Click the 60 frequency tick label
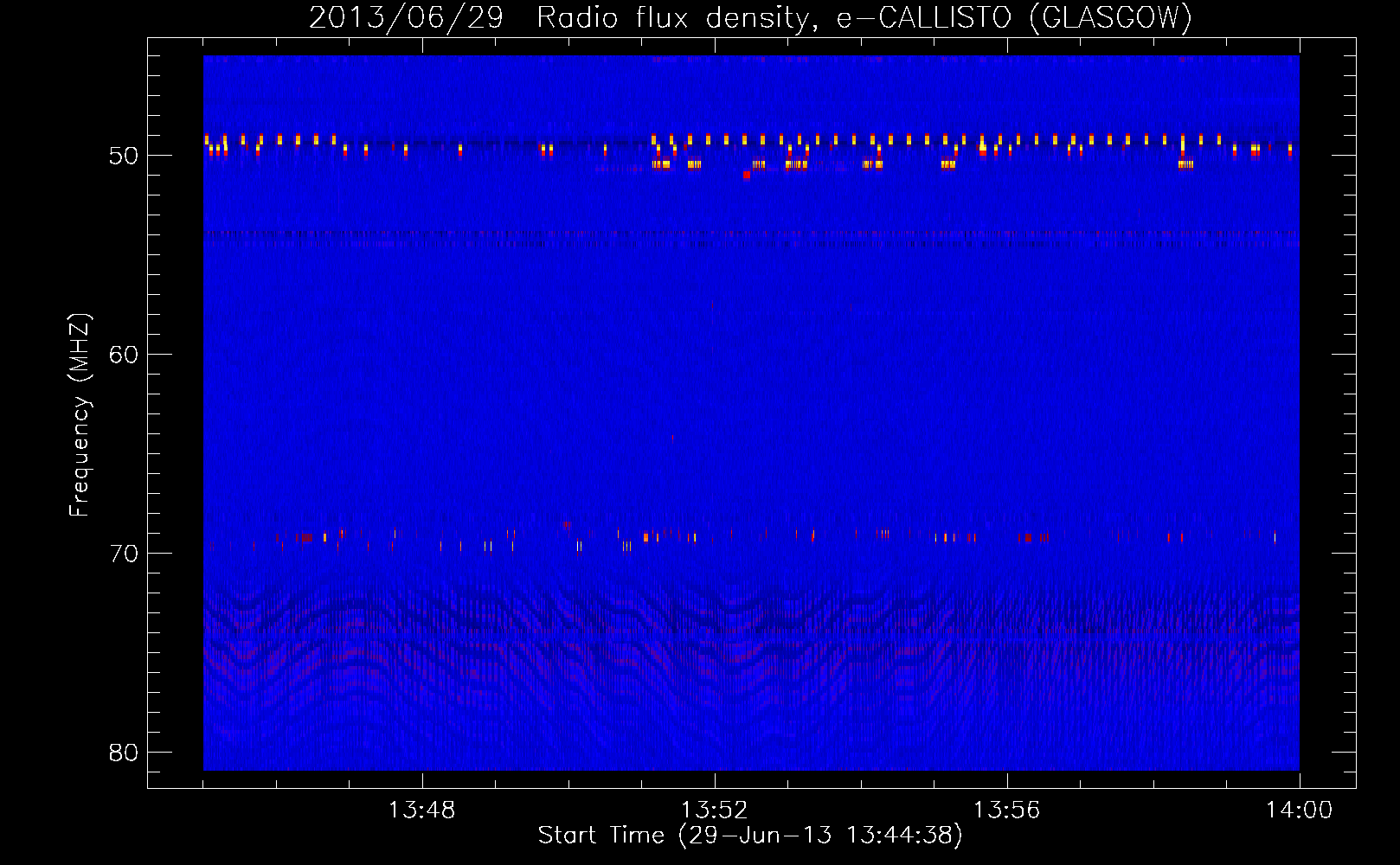Screen dimensions: 1400x865 (124, 355)
